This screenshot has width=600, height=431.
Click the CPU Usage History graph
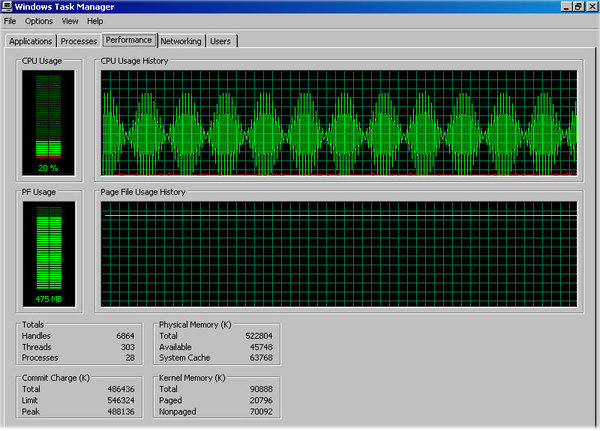point(339,123)
